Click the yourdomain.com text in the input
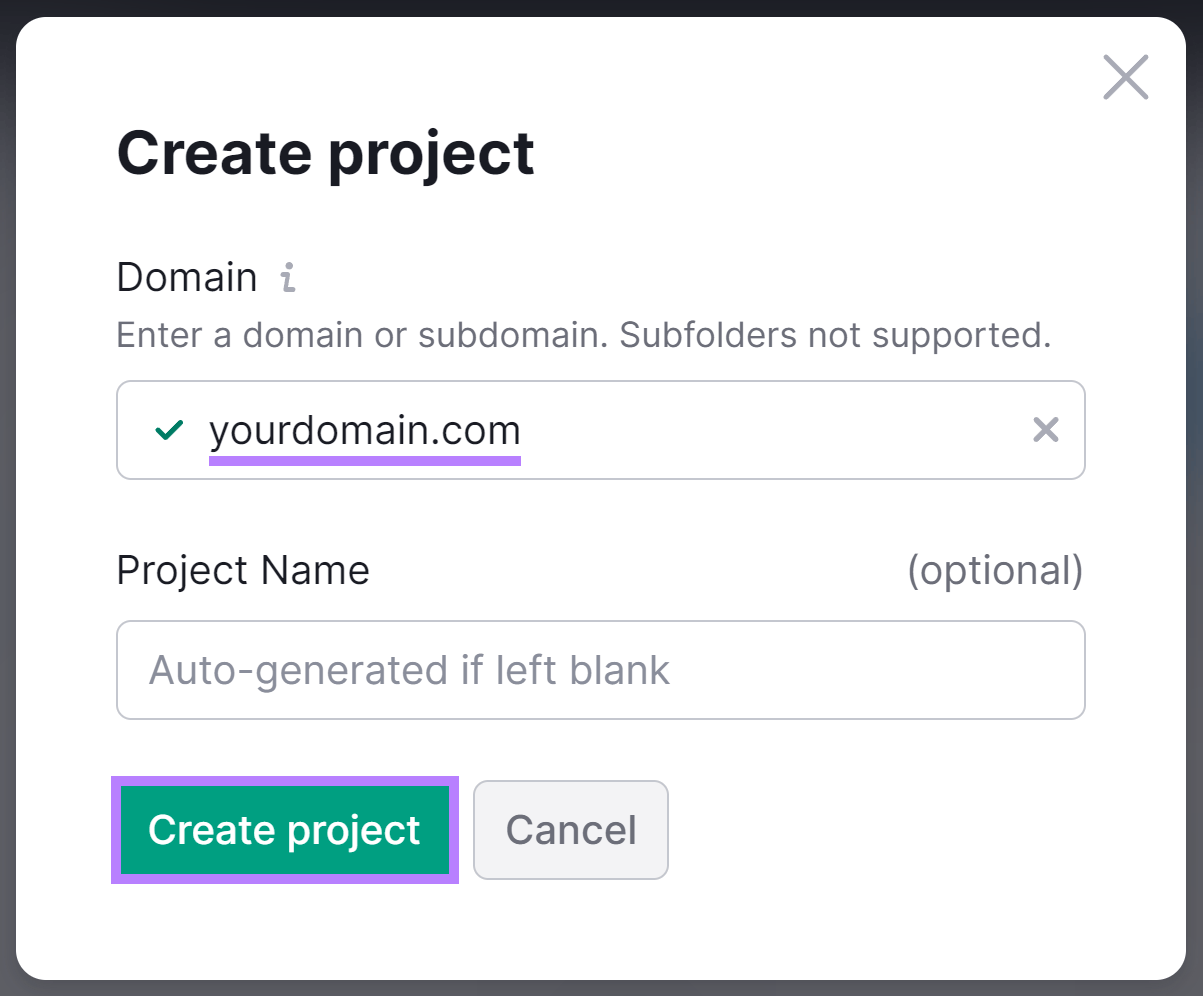The width and height of the screenshot is (1203, 996). (364, 430)
